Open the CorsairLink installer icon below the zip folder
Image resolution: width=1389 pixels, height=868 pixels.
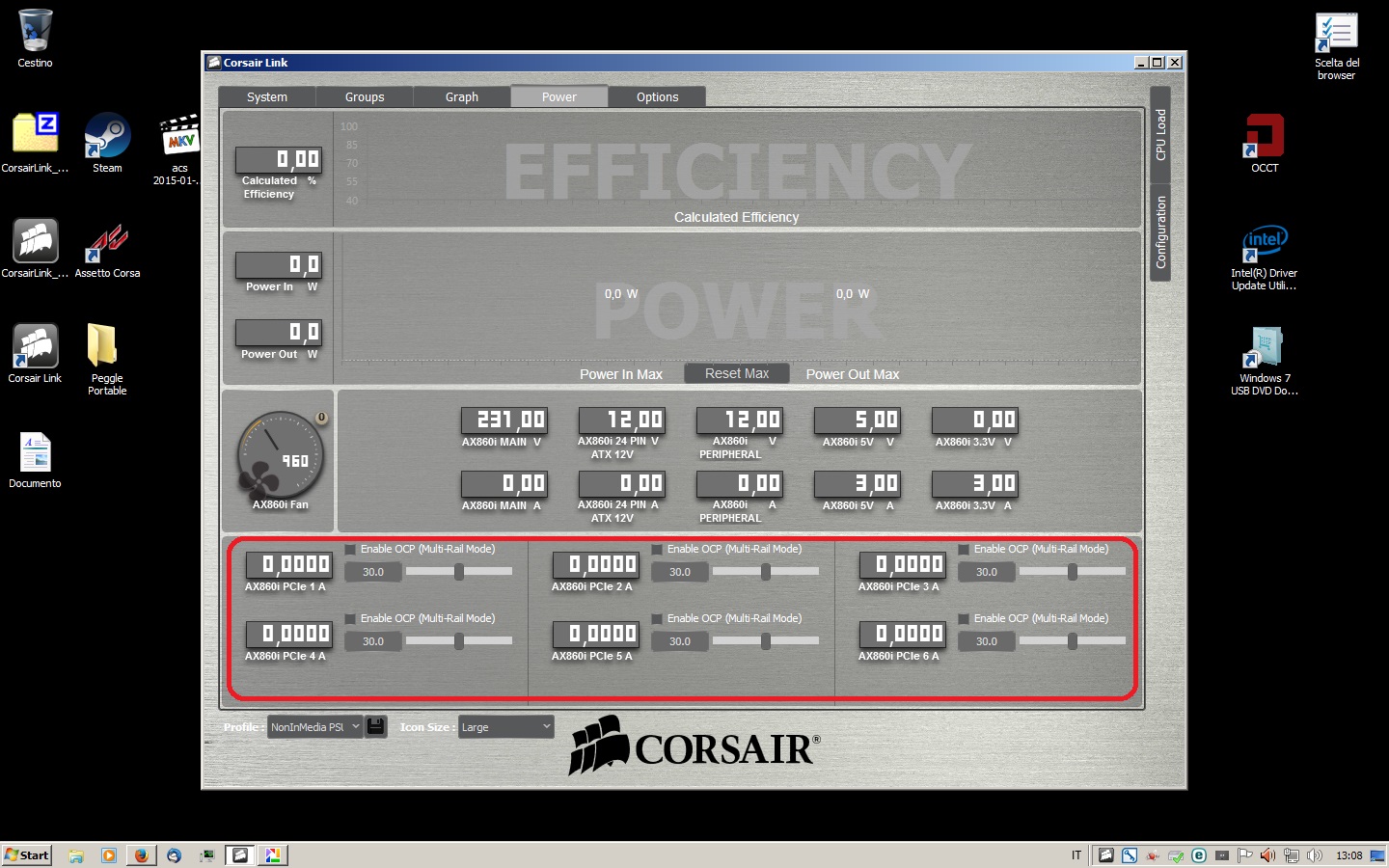(35, 248)
